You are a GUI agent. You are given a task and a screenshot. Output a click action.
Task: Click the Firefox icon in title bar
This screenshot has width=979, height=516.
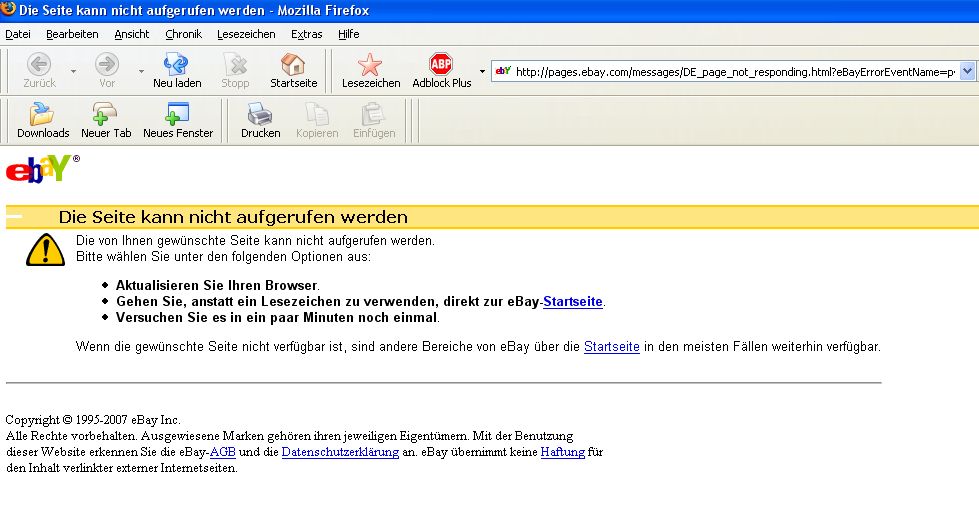tap(8, 9)
